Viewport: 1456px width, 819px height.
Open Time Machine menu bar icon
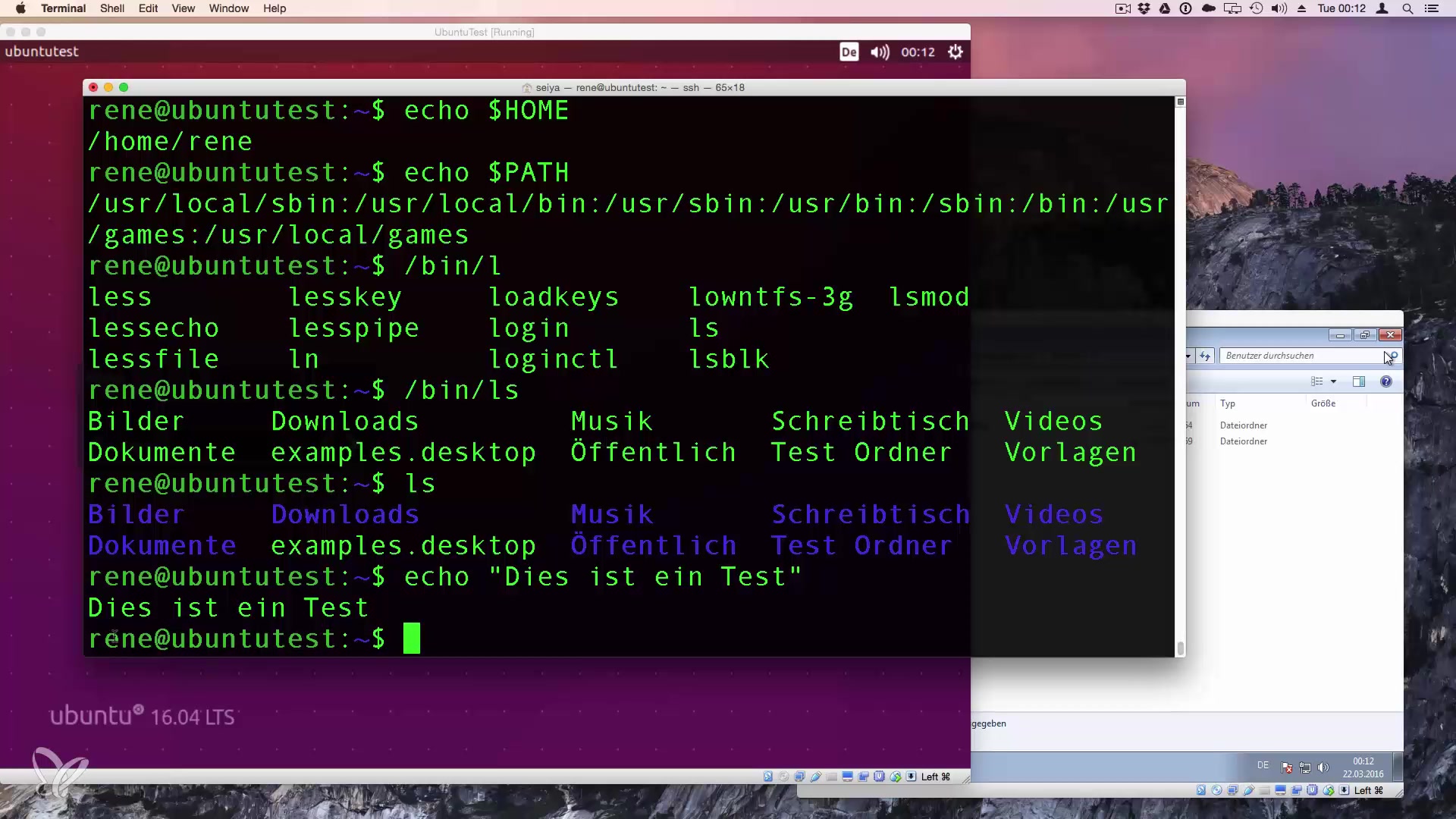tap(1257, 8)
